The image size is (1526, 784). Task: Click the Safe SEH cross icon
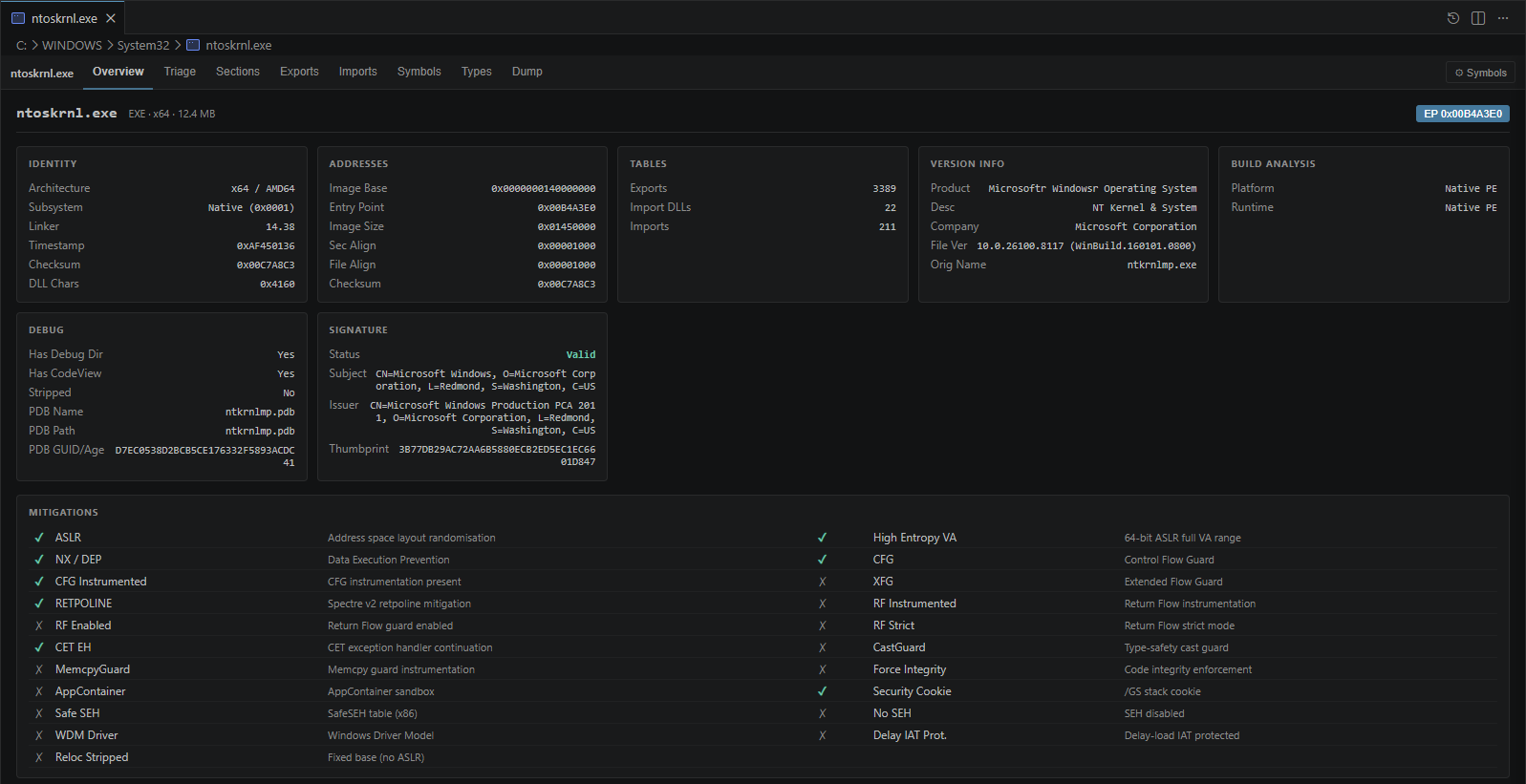39,713
